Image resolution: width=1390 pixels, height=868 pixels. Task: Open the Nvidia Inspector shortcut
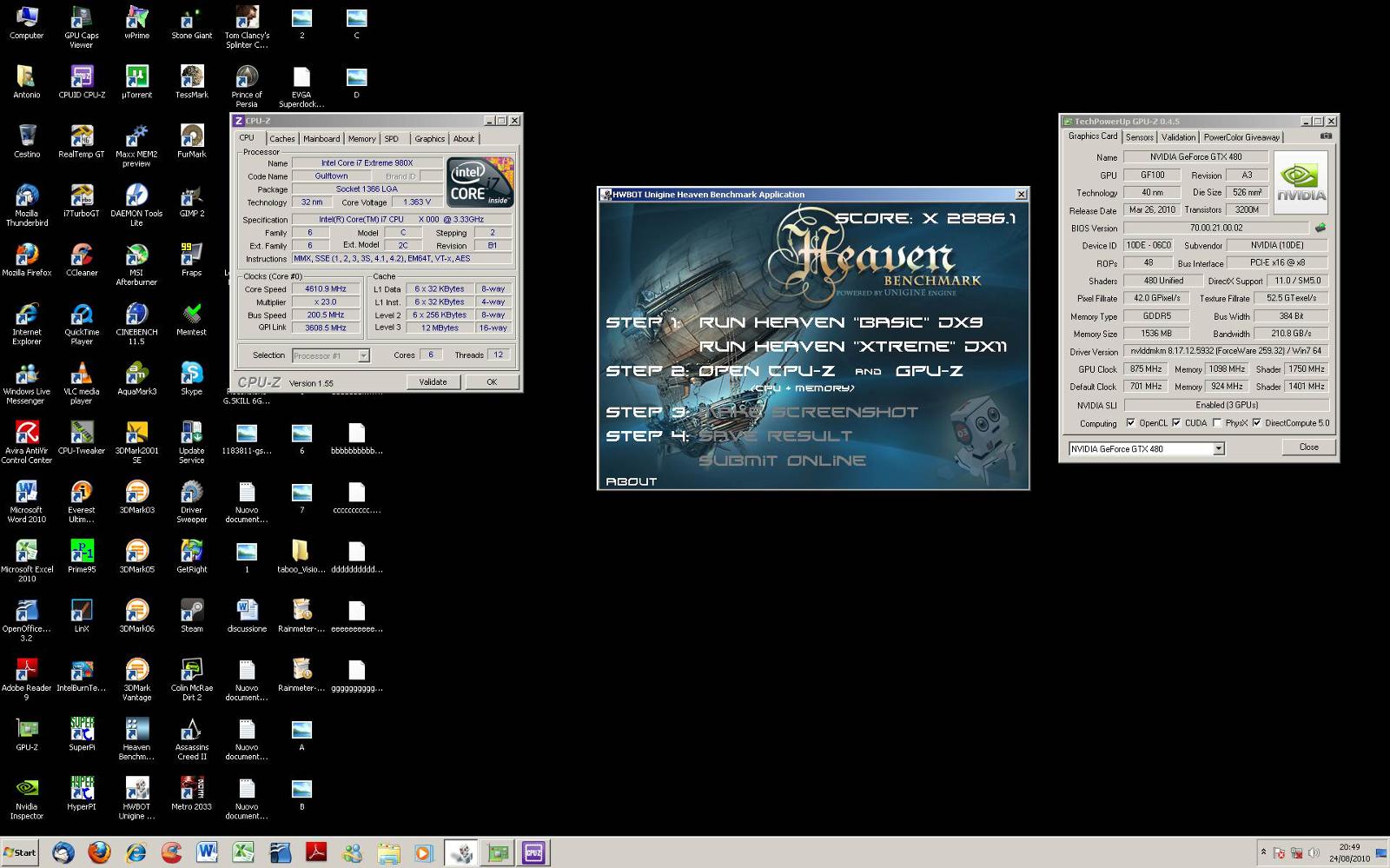[x=26, y=798]
